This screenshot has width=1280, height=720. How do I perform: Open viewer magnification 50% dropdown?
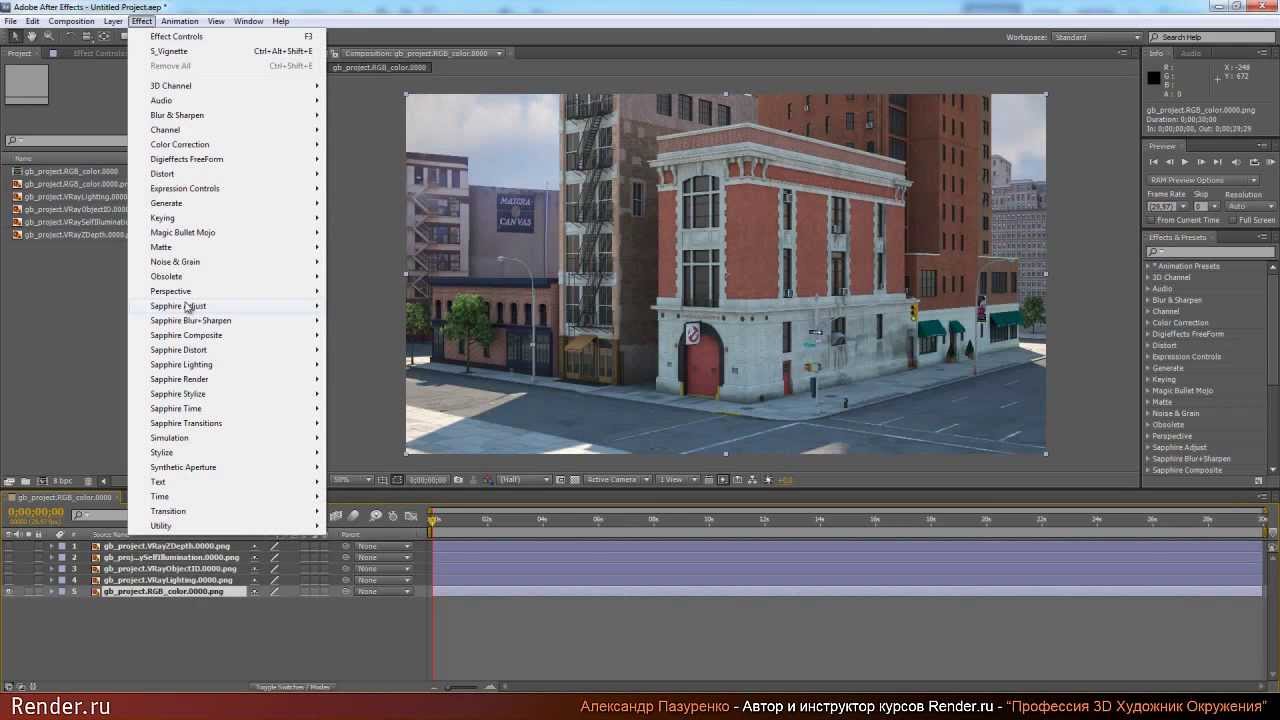pos(352,480)
